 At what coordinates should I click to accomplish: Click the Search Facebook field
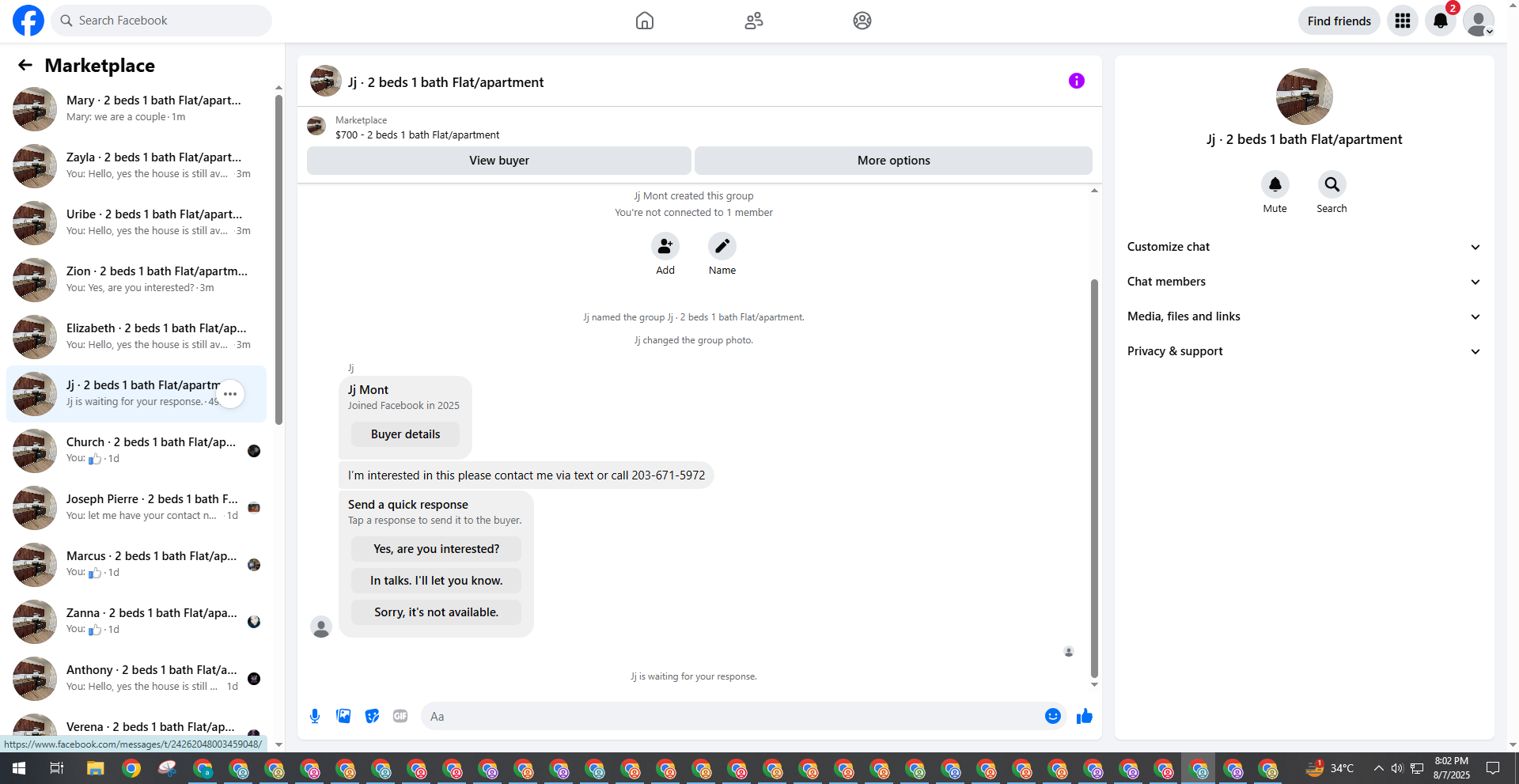(x=161, y=21)
